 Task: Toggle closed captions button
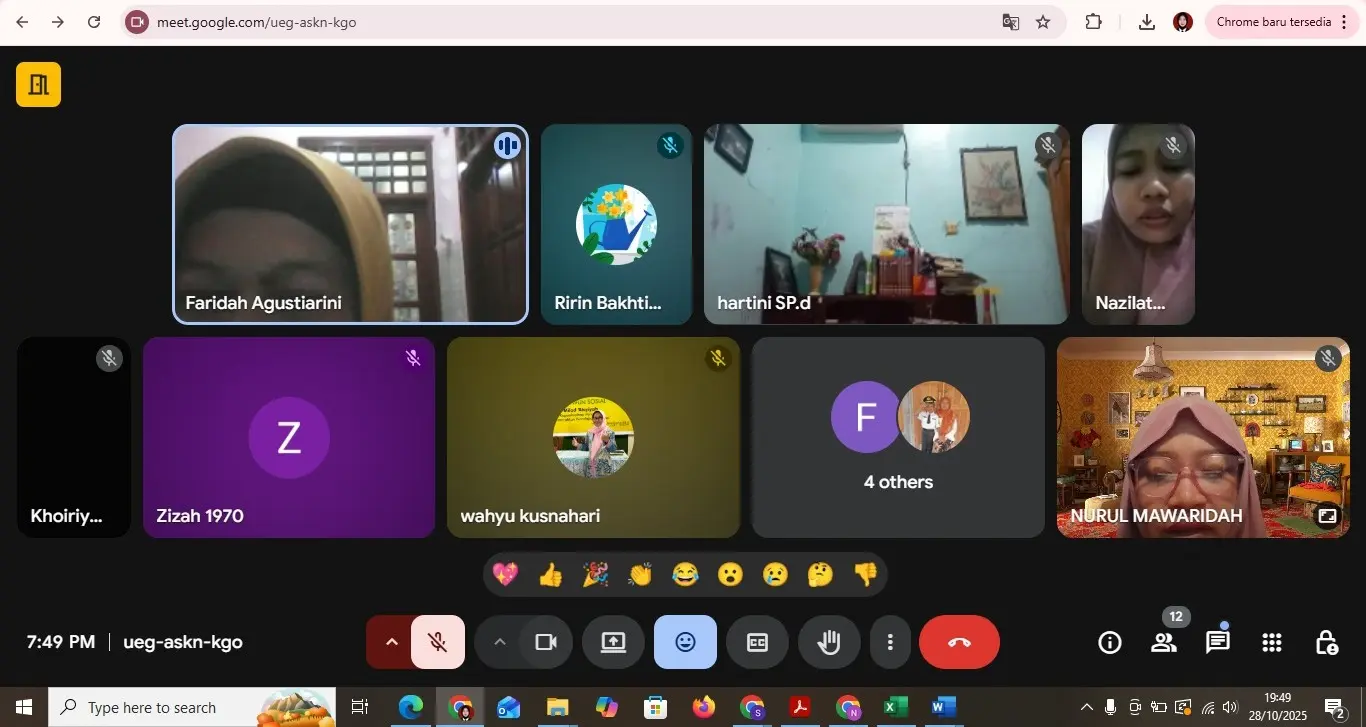tap(757, 642)
